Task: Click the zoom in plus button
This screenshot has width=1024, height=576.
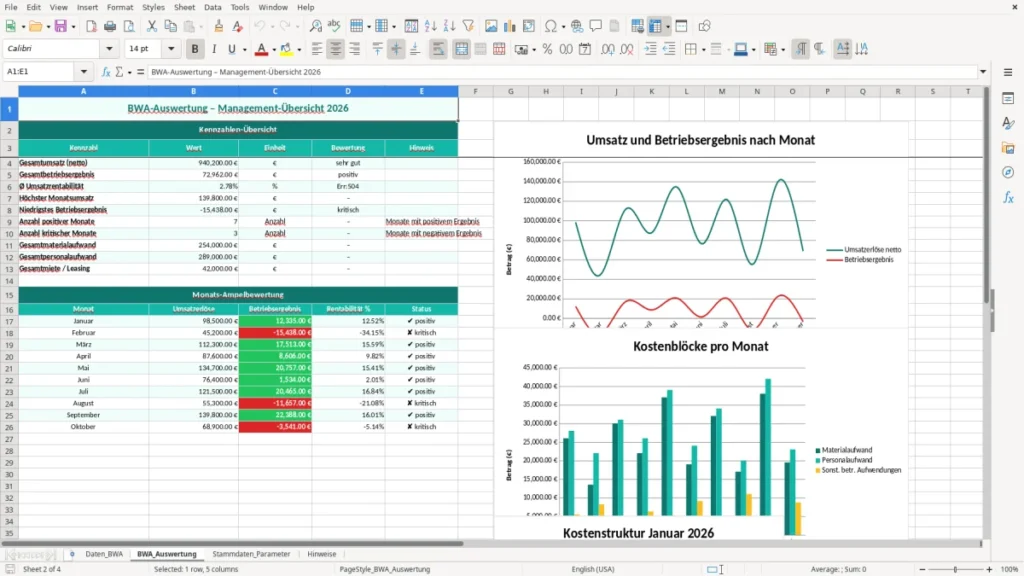Action: click(989, 569)
